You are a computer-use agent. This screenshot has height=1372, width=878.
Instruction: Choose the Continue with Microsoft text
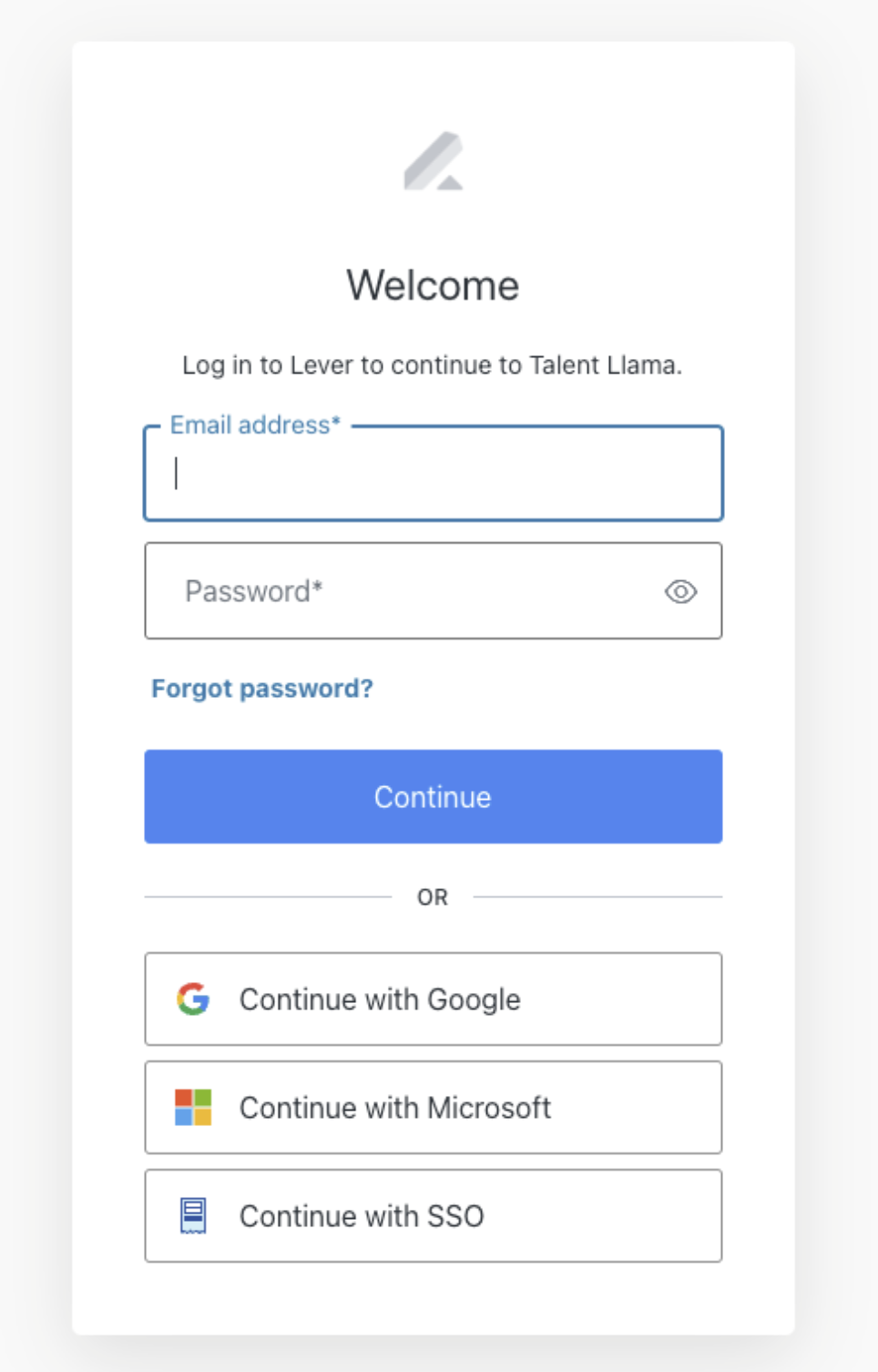point(395,1107)
